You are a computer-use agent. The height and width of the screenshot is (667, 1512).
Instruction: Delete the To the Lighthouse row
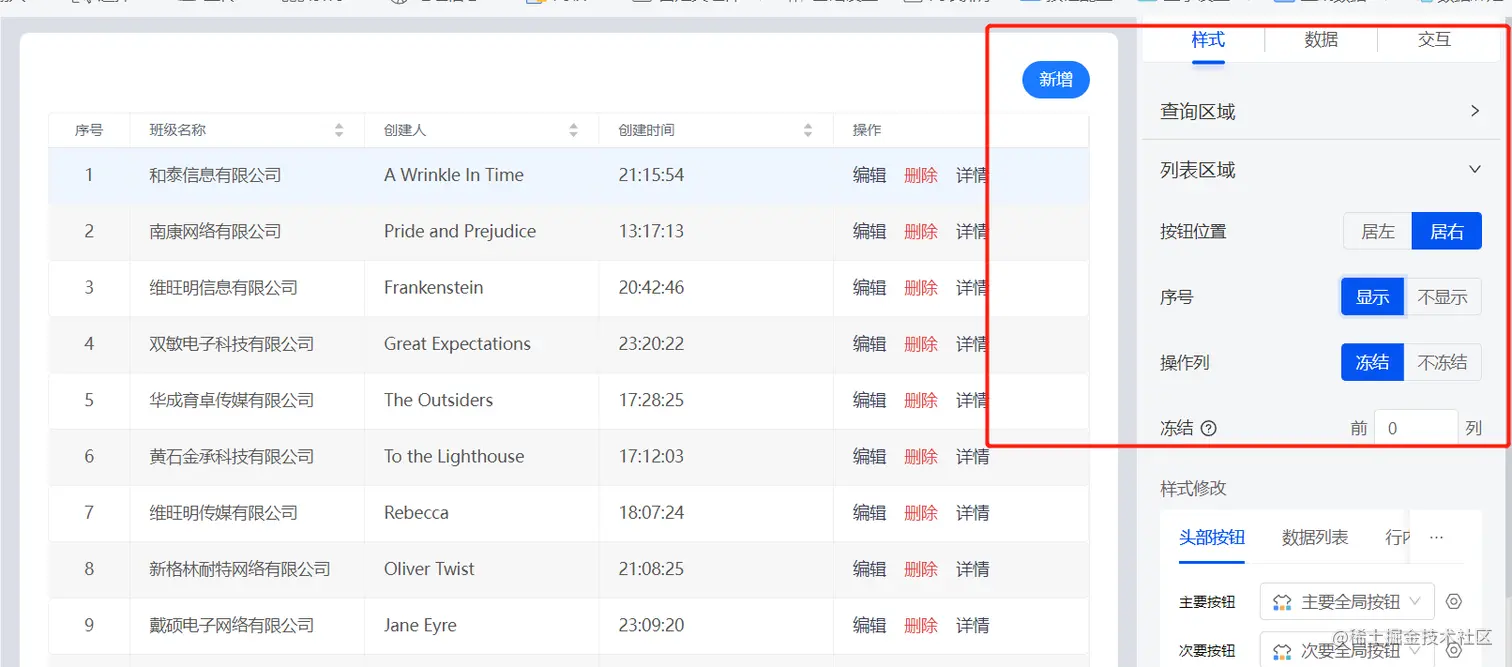pos(921,456)
